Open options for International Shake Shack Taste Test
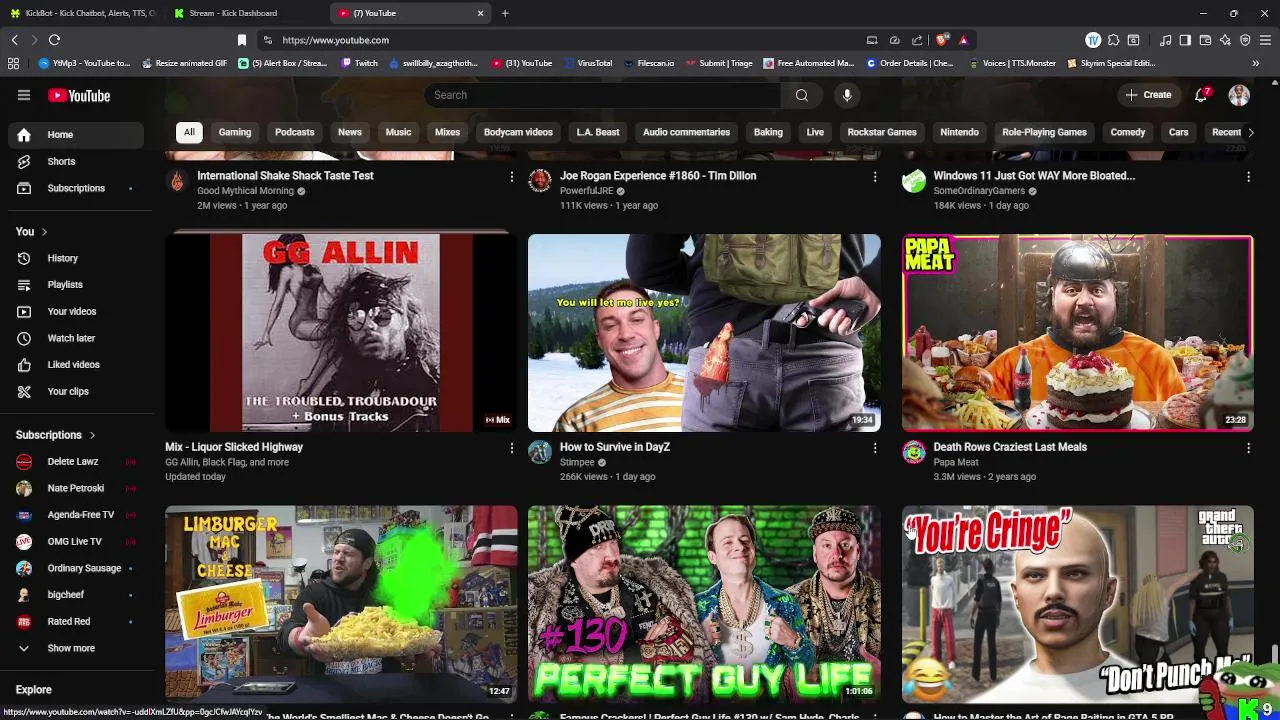This screenshot has width=1280, height=720. click(x=511, y=176)
